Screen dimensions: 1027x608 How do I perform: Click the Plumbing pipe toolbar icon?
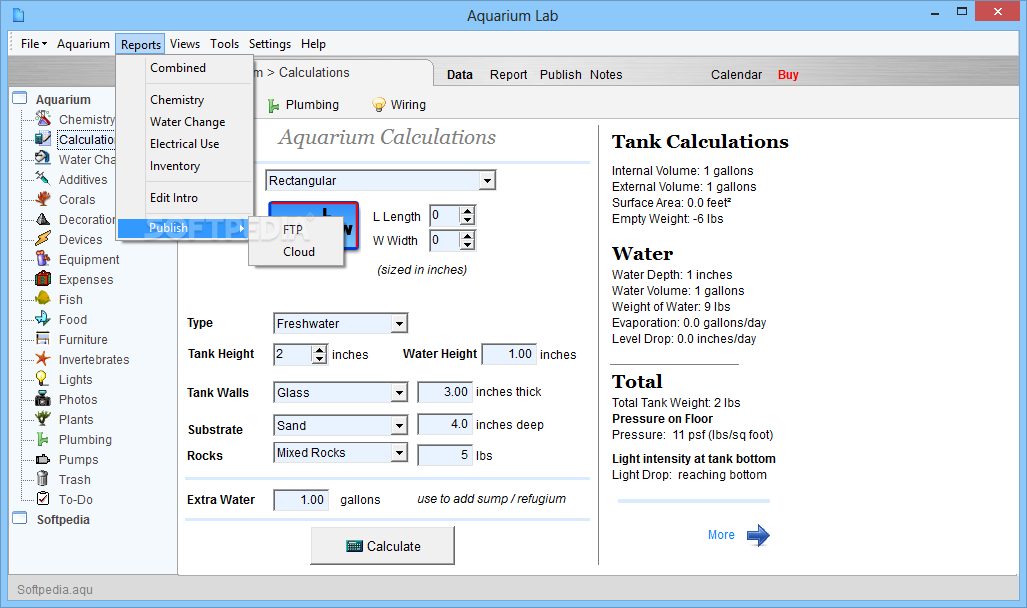[x=274, y=105]
